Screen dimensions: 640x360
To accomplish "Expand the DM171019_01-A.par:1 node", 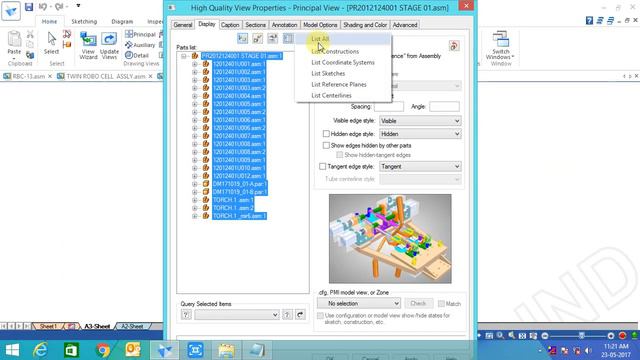I will click(x=195, y=184).
